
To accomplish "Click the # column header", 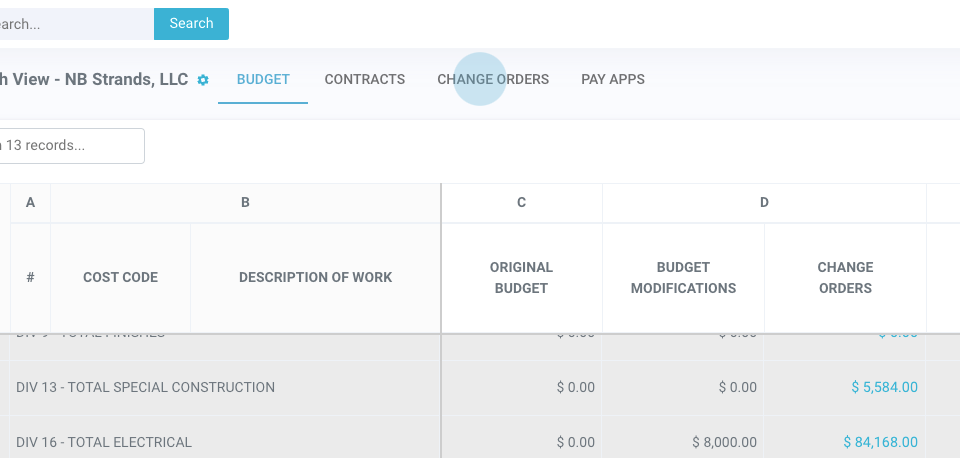I will click(30, 278).
